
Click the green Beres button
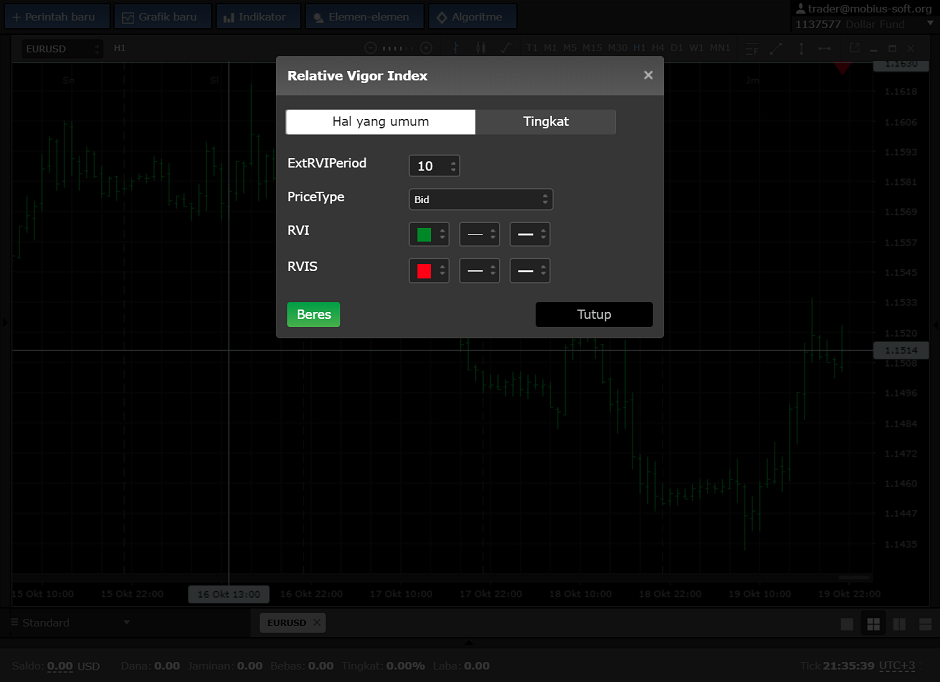click(314, 315)
